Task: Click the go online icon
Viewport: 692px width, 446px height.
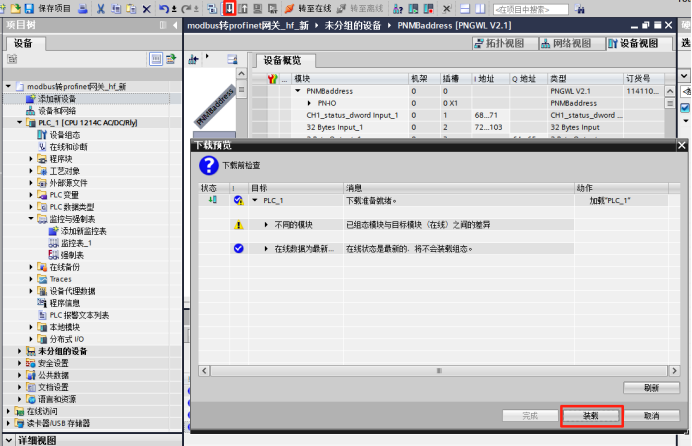Action: pyautogui.click(x=289, y=8)
